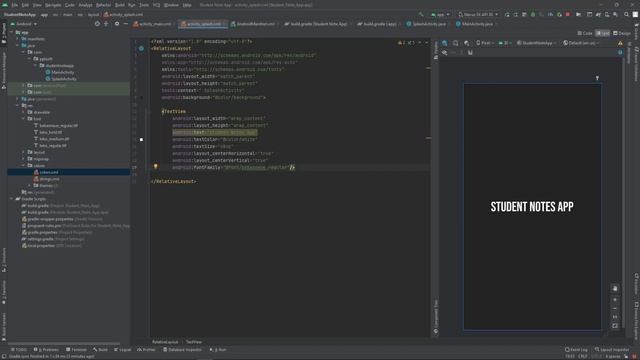Open the Refactor menu
Viewport: 640px width, 360px height.
103,5
